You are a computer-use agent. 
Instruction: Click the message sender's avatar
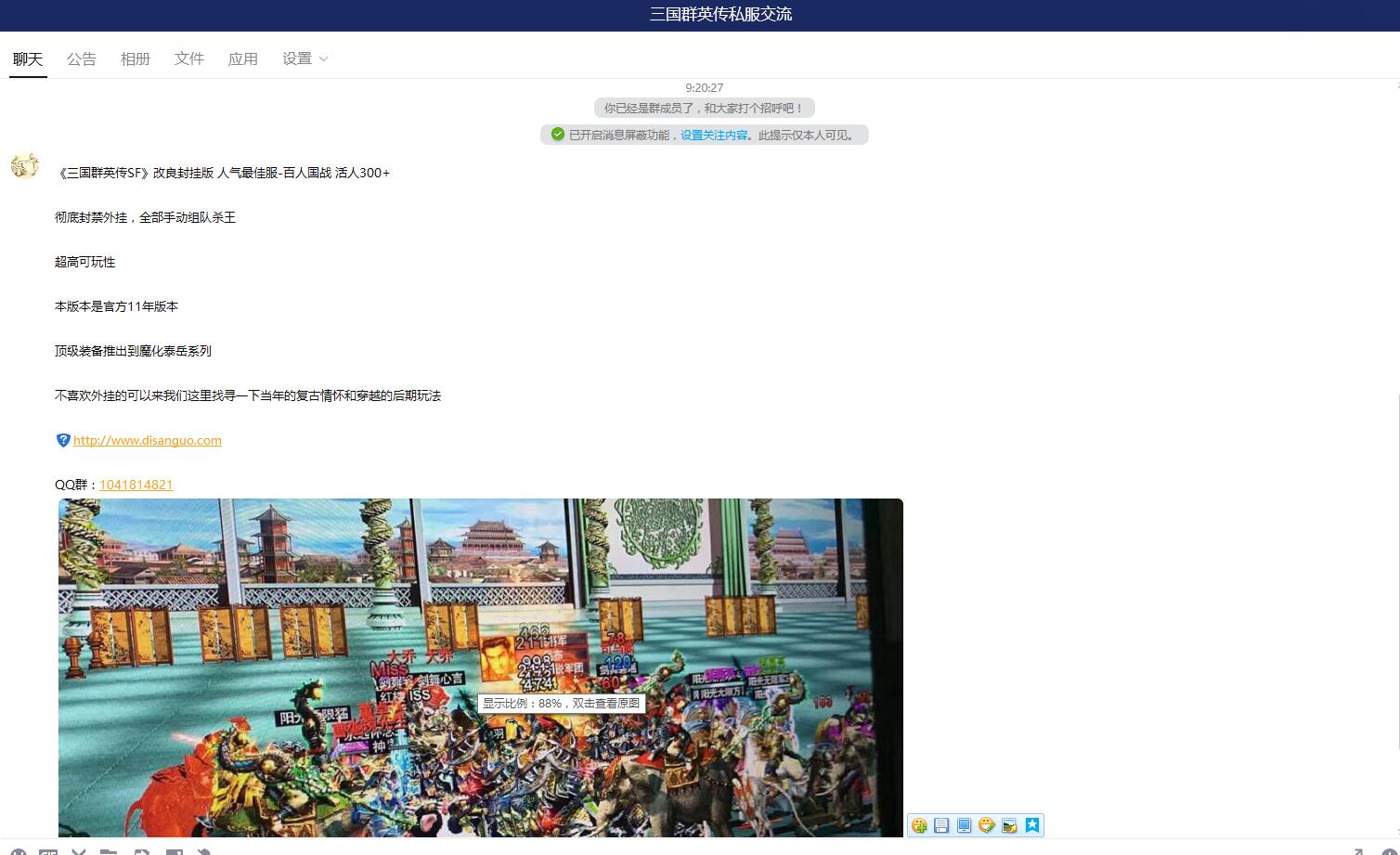point(25,166)
